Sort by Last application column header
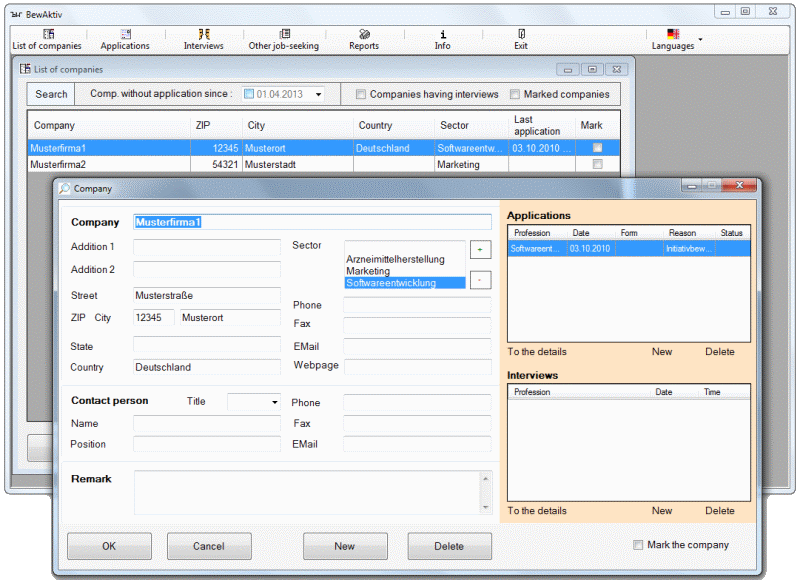 coord(542,125)
